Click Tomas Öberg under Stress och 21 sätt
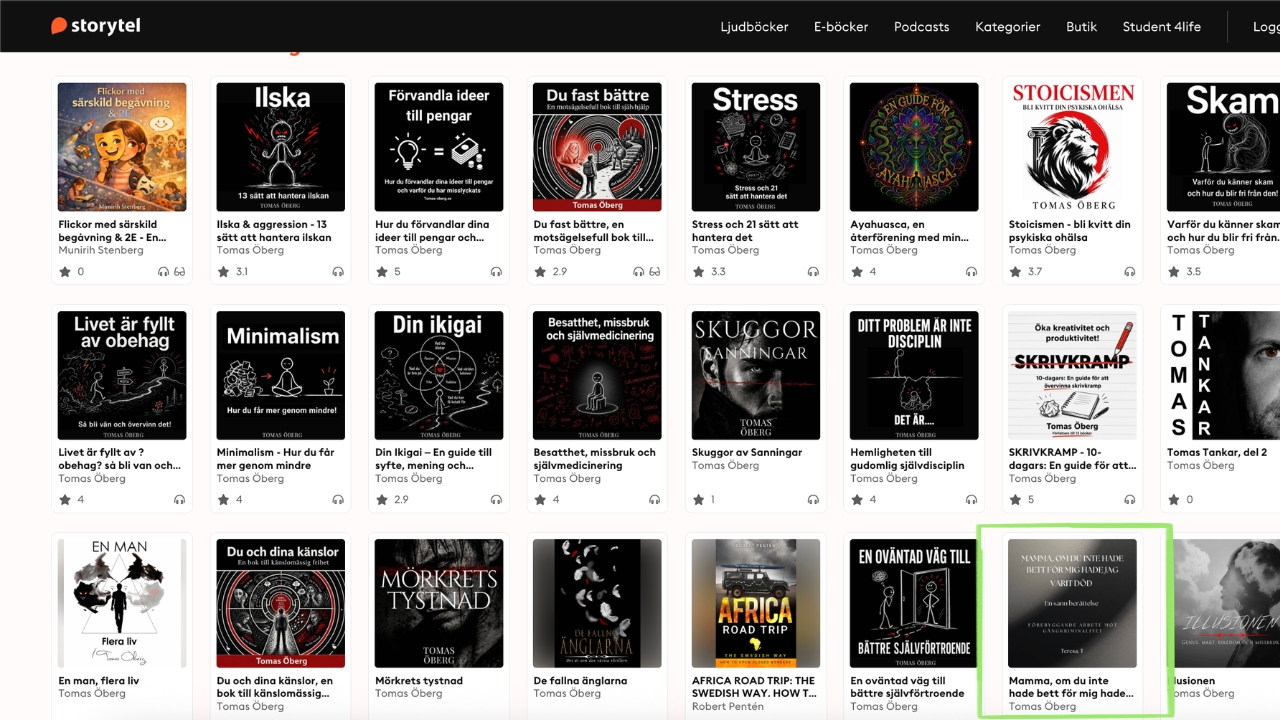The width and height of the screenshot is (1280, 720). tap(726, 250)
